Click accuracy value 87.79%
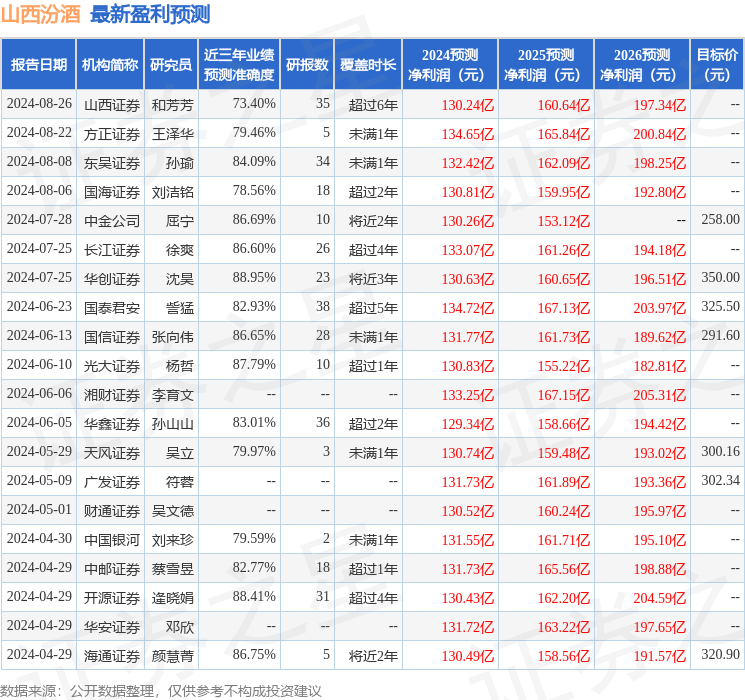 254,364
